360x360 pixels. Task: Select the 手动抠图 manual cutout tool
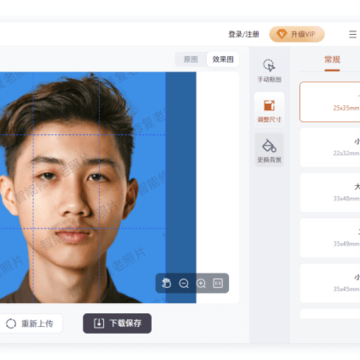point(269,71)
